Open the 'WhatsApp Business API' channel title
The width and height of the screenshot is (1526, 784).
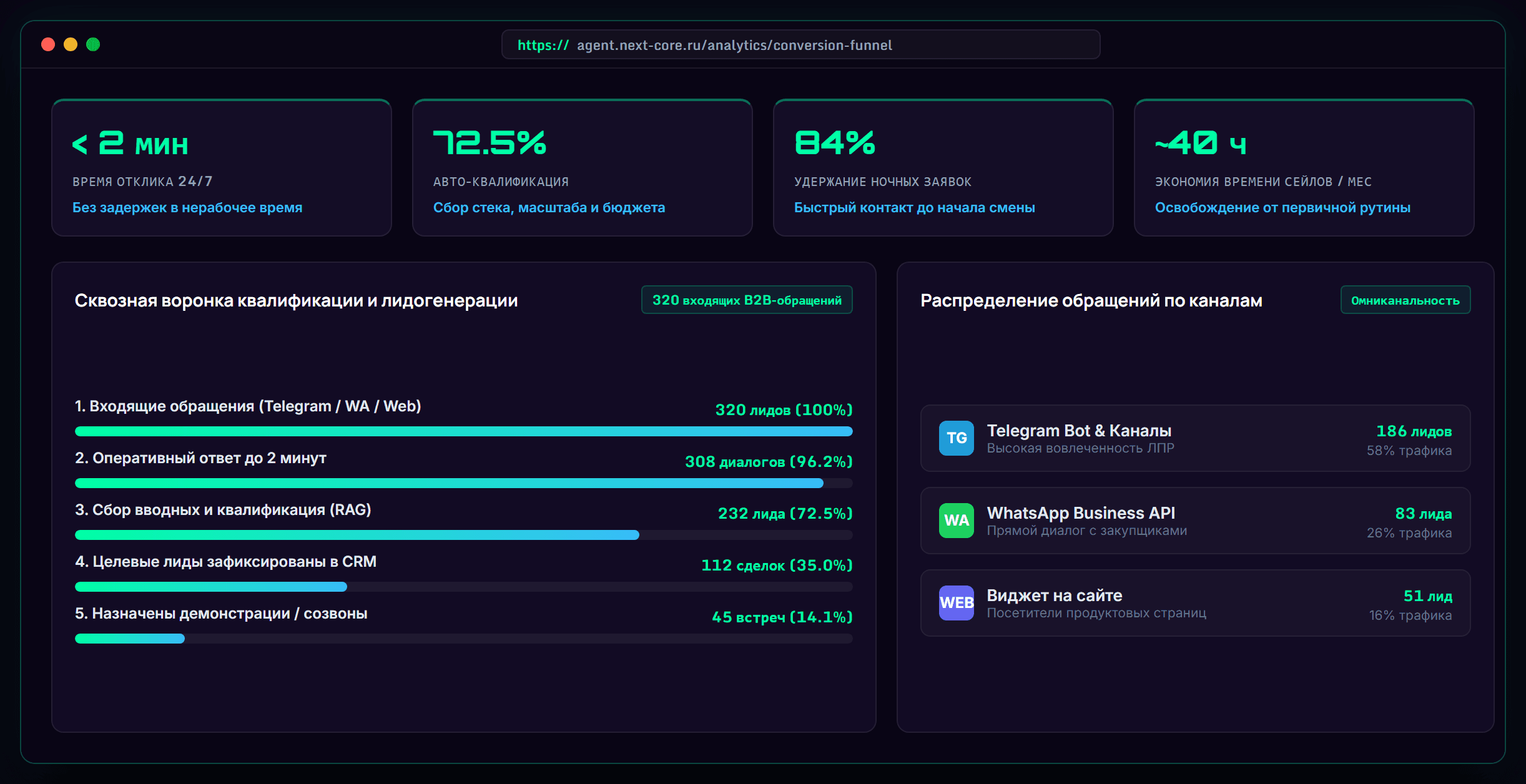tap(1081, 513)
